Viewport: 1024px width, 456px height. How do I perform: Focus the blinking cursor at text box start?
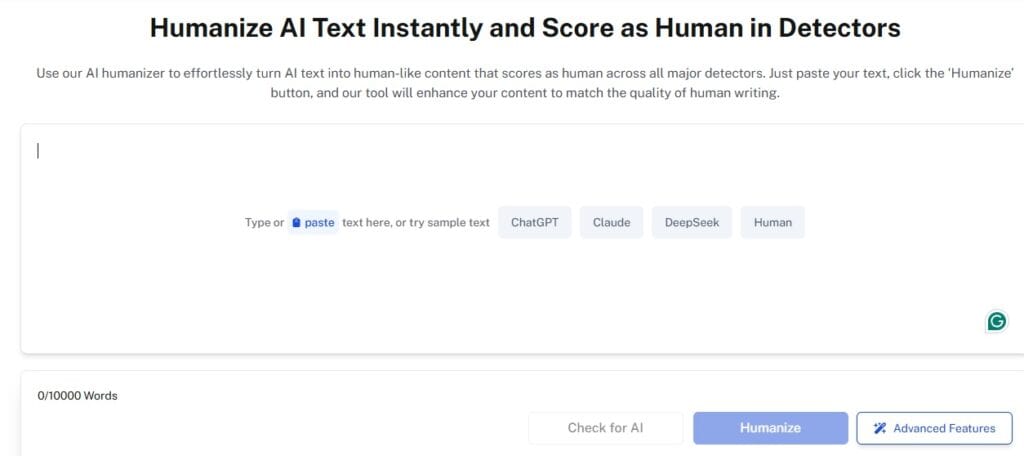pyautogui.click(x=38, y=151)
